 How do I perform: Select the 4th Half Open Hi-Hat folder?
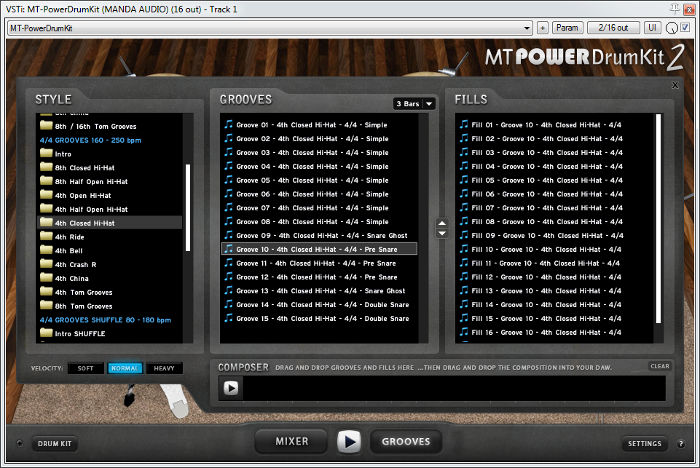coord(84,209)
